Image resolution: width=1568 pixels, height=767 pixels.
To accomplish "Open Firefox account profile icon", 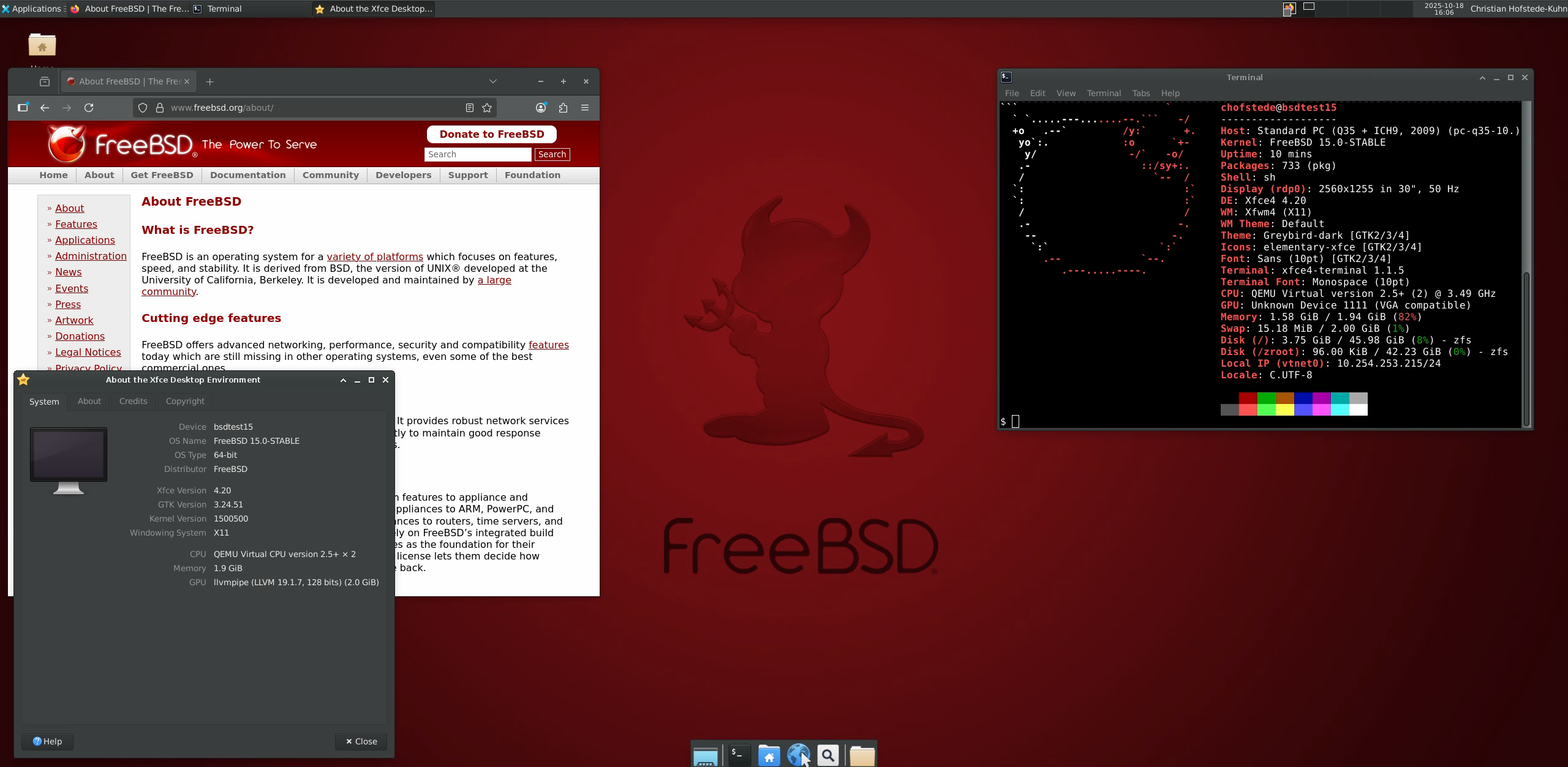I will coord(541,108).
